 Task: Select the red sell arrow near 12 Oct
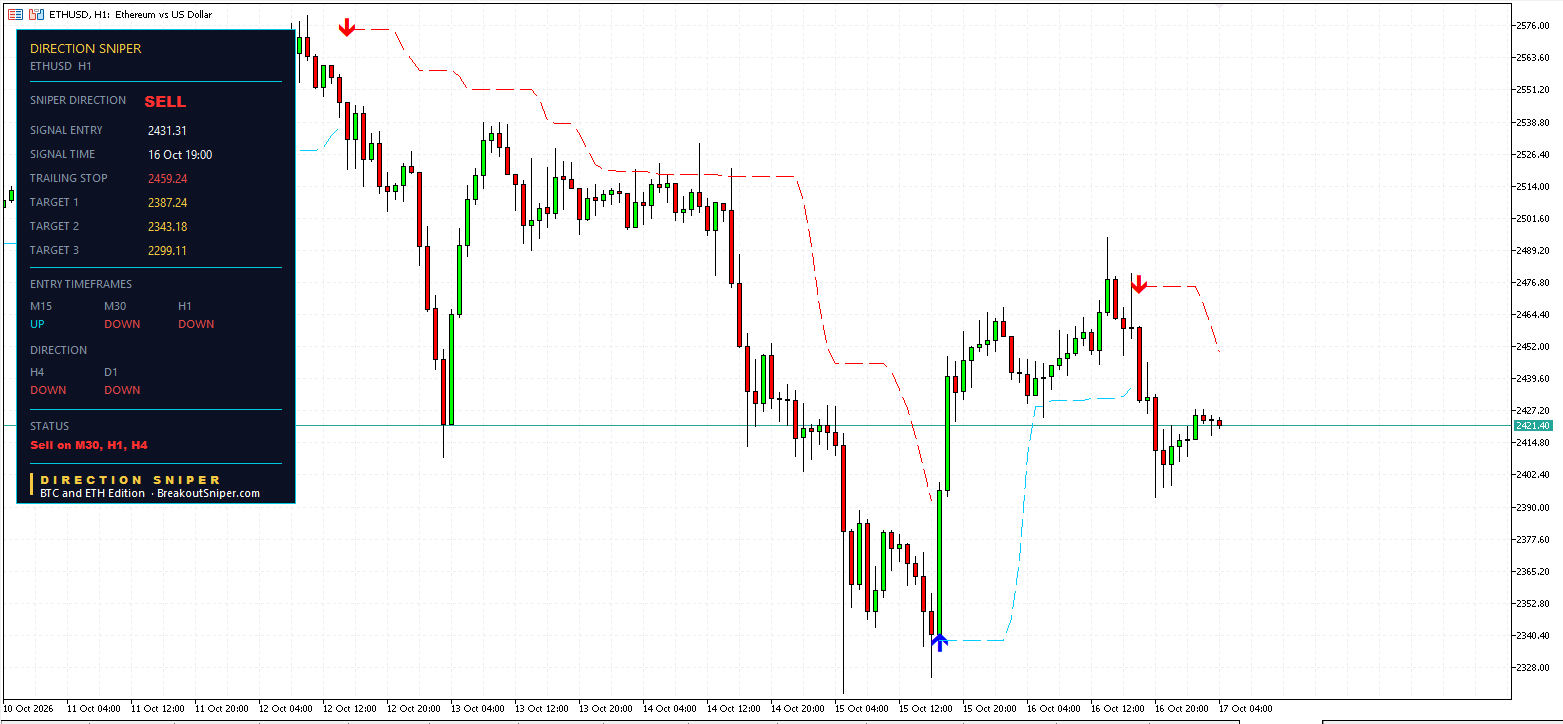tap(346, 28)
